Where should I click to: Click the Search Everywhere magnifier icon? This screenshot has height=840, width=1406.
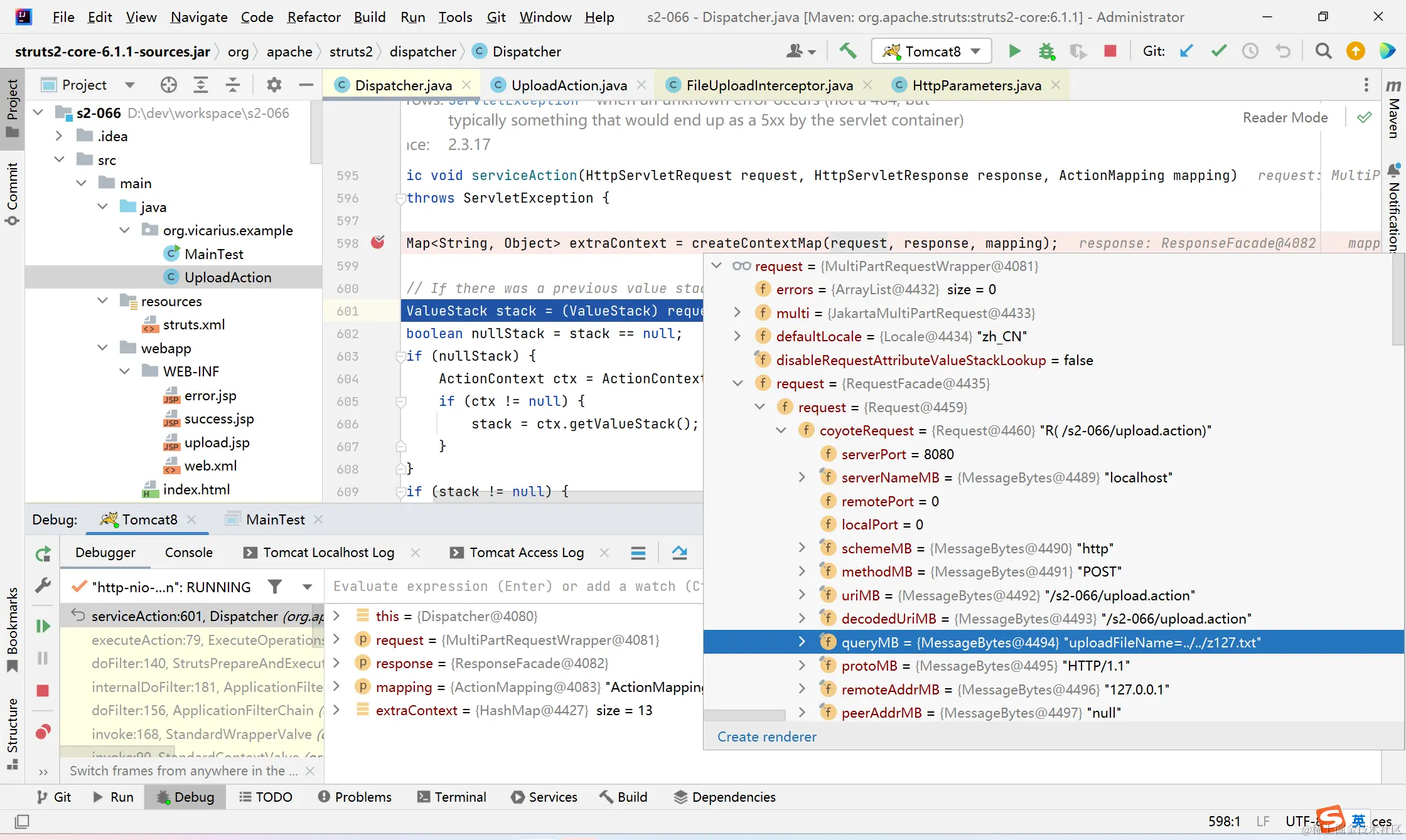(1323, 51)
